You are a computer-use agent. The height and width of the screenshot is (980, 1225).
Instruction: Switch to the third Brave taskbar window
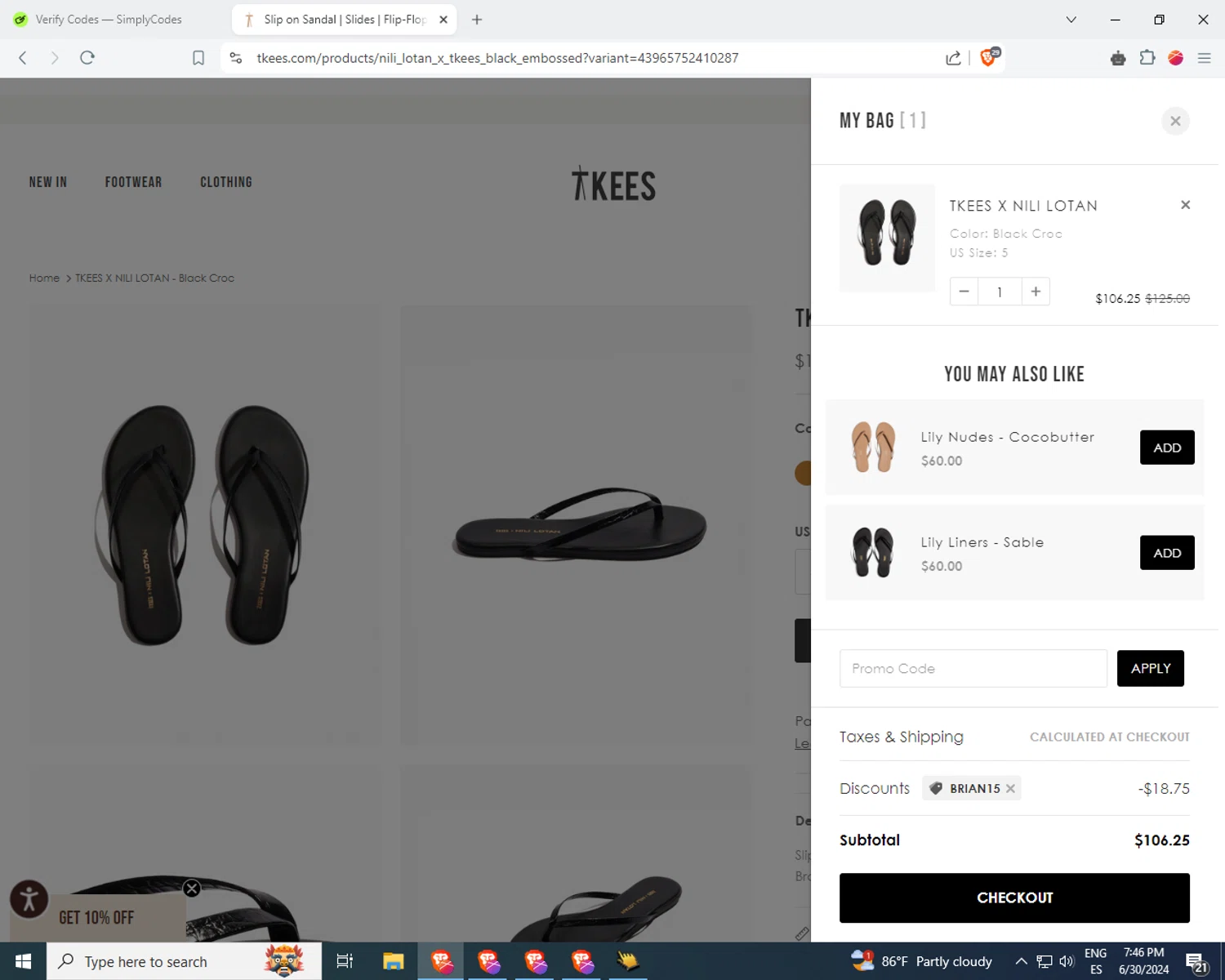(536, 961)
